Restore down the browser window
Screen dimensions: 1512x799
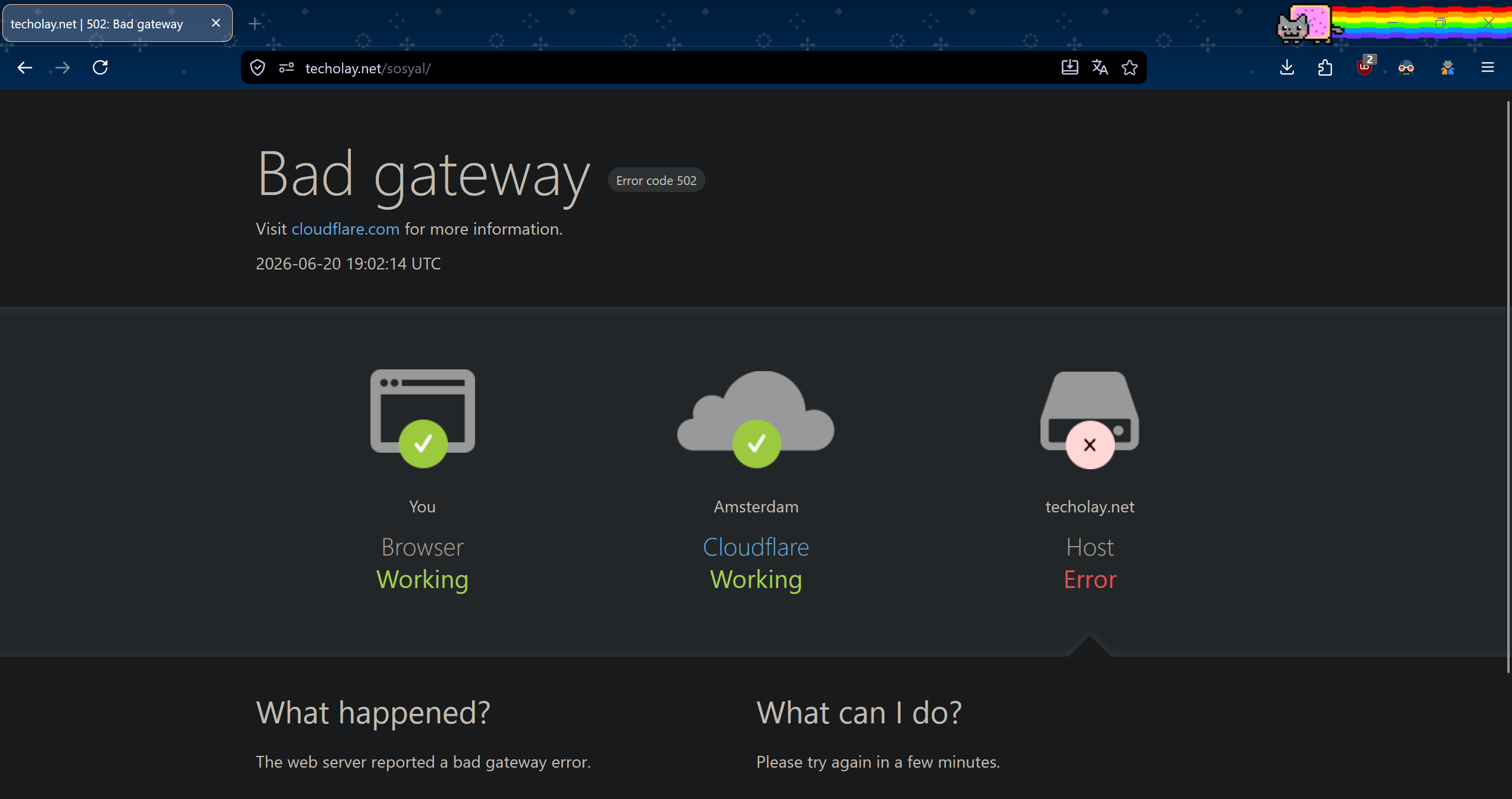(1440, 23)
